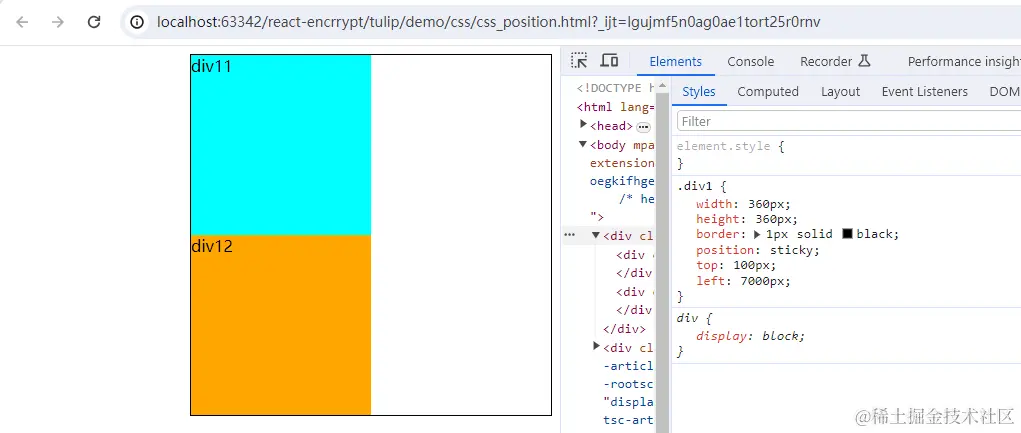Image resolution: width=1021 pixels, height=433 pixels.
Task: Reload the page with the refresh icon
Action: 94,22
